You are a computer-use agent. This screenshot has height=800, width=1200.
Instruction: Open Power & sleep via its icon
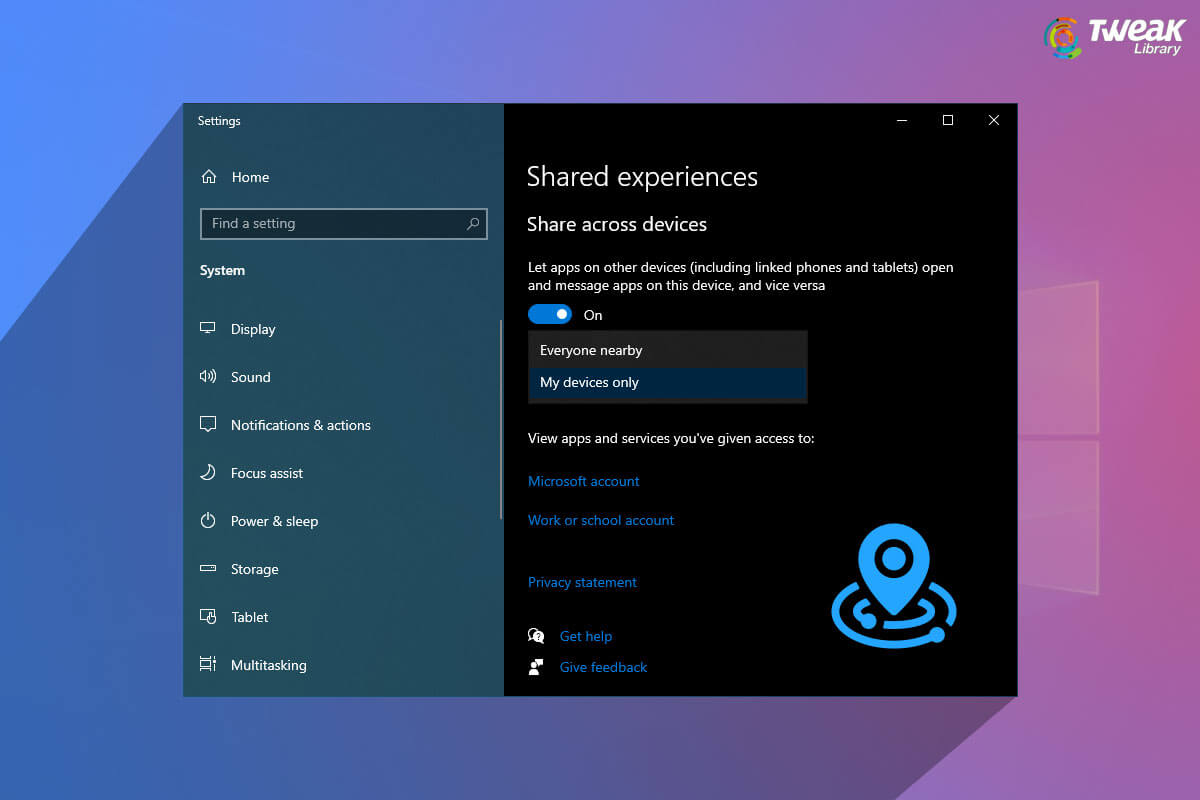pos(208,521)
